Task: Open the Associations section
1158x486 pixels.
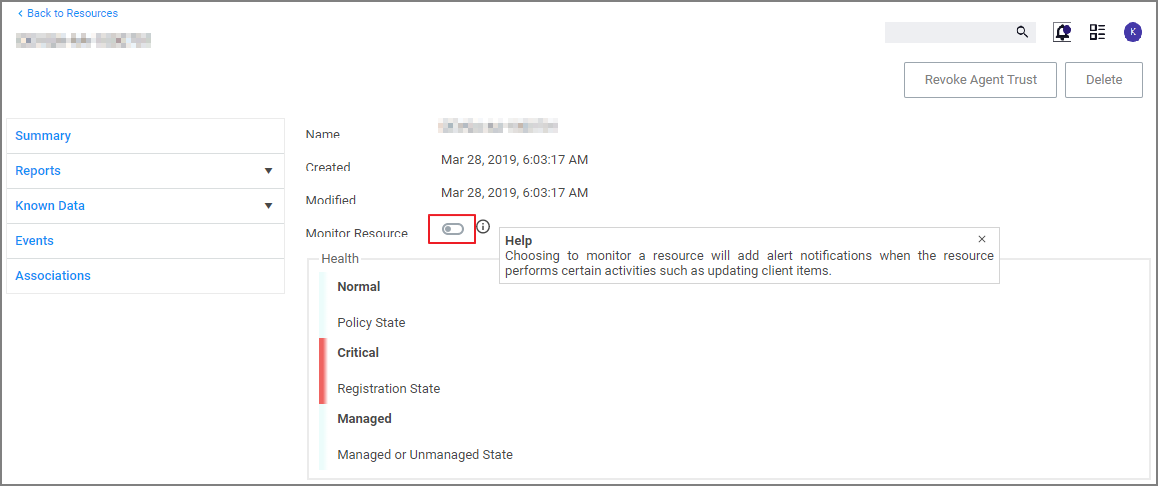Action: (145, 275)
